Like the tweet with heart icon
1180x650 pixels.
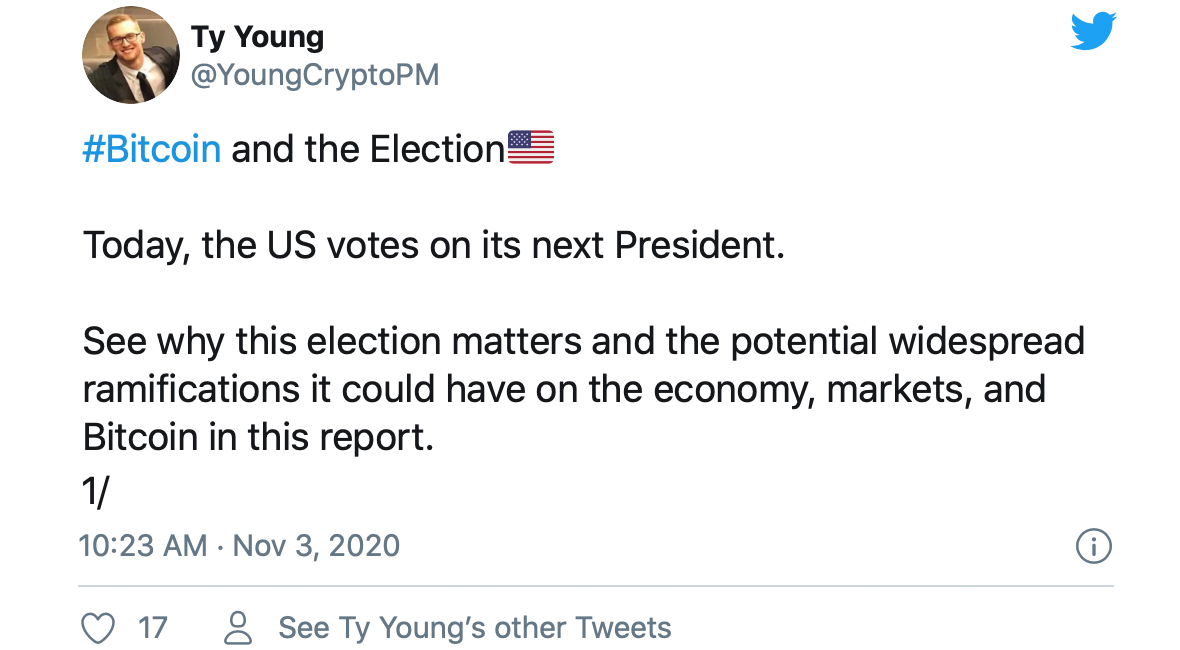click(97, 628)
